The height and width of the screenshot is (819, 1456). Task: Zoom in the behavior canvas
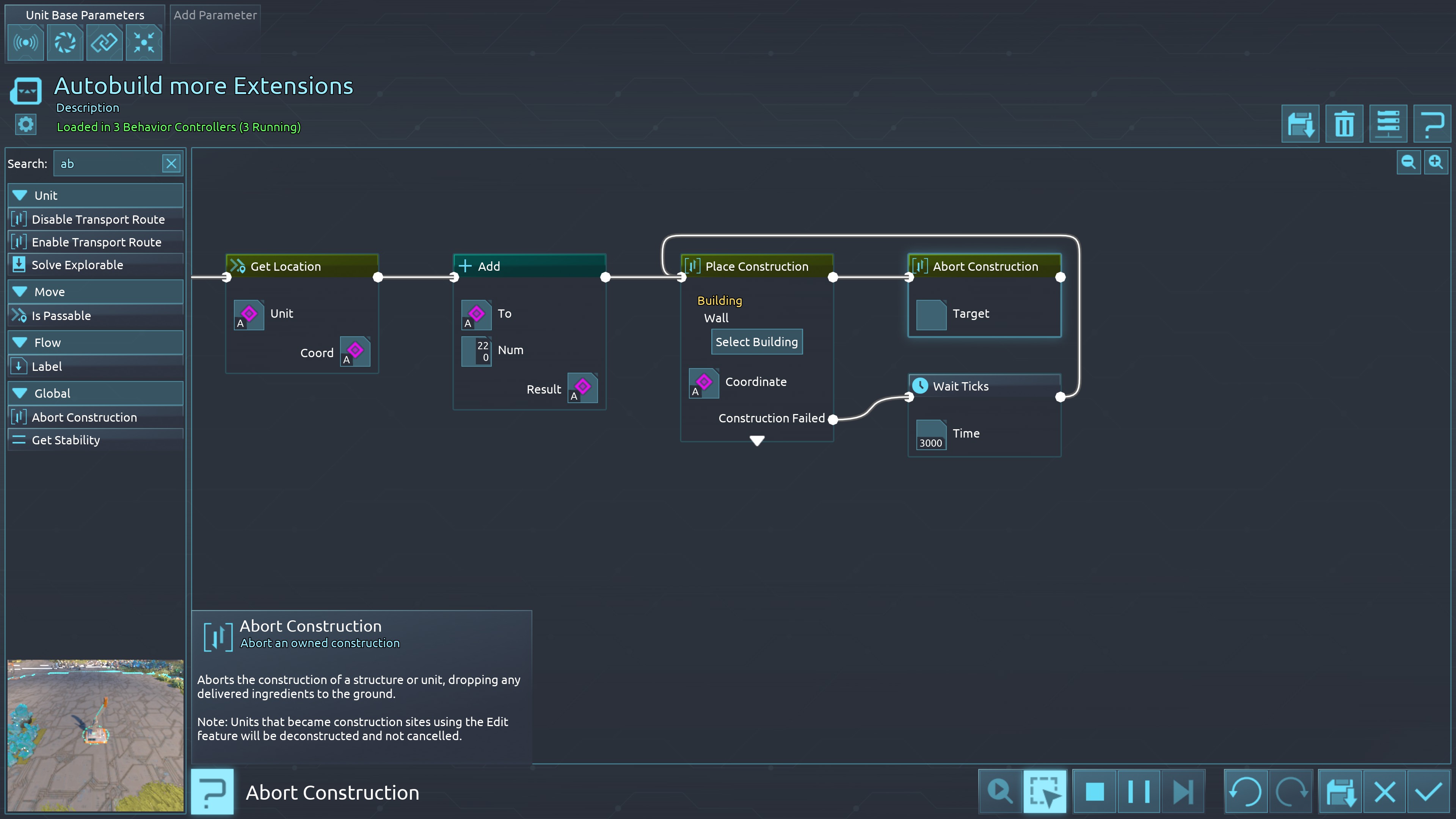[x=1436, y=163]
